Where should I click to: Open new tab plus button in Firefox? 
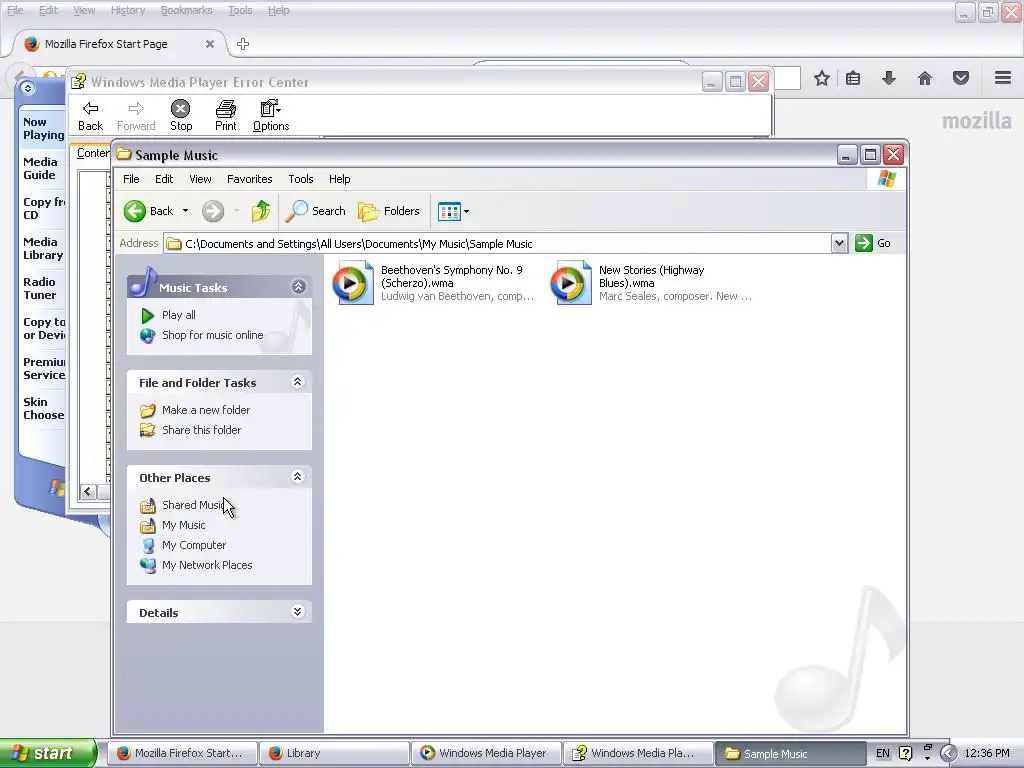243,44
